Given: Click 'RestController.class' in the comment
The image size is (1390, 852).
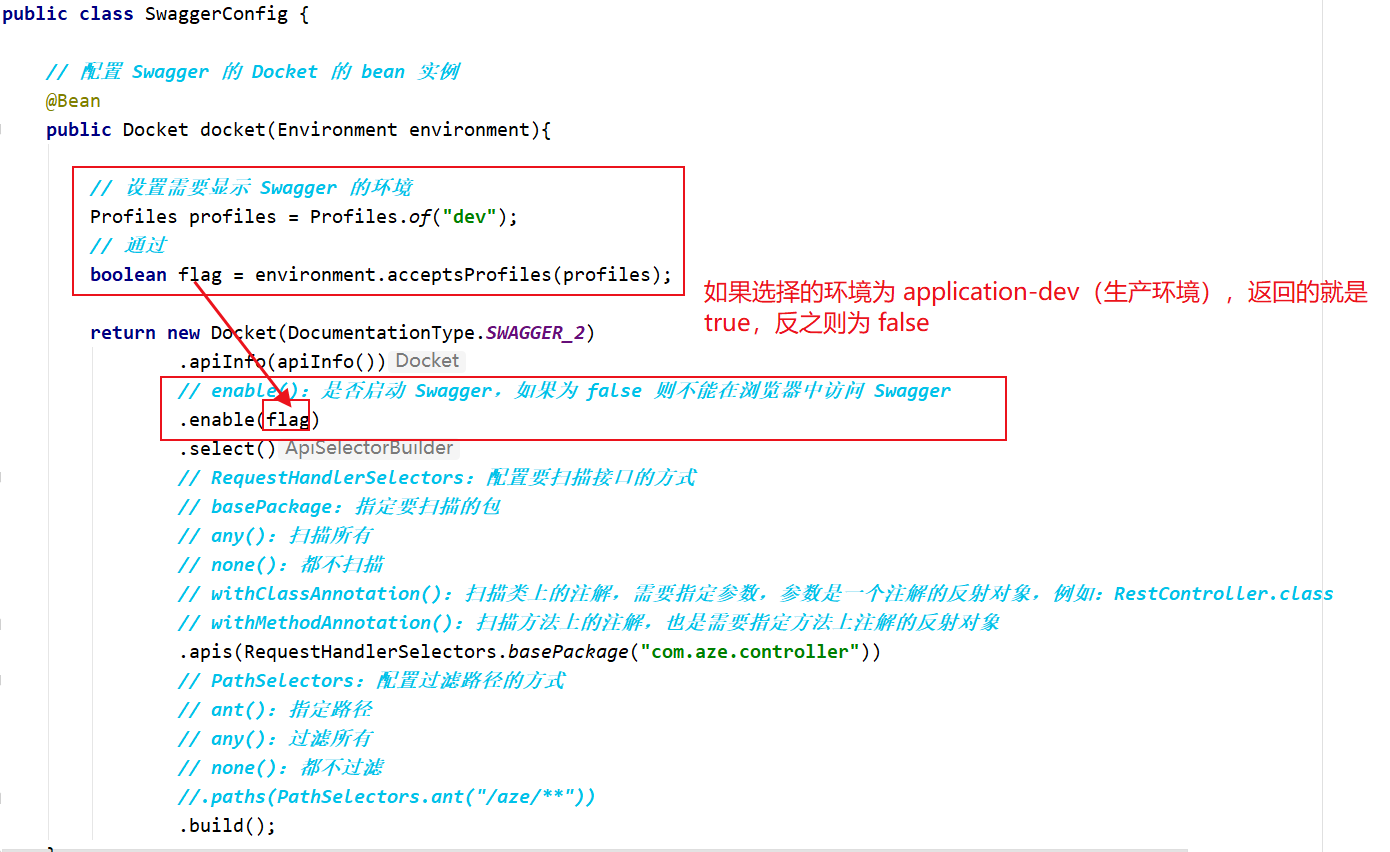Looking at the screenshot, I should point(1224,594).
